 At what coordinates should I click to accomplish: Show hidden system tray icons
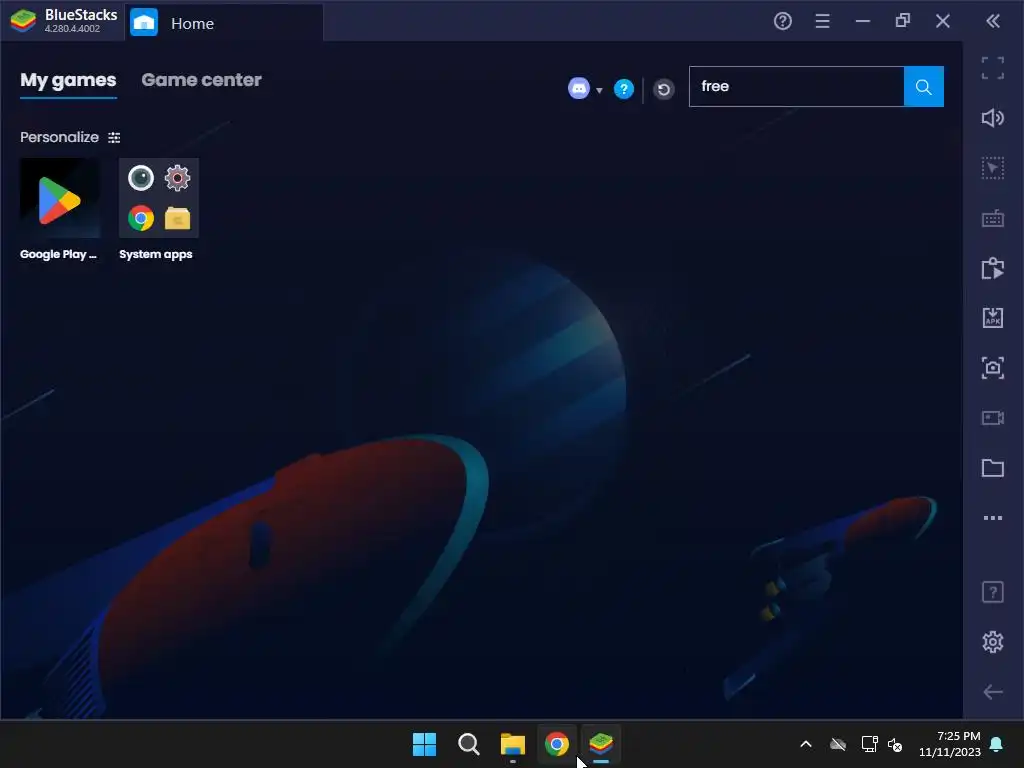[806, 744]
